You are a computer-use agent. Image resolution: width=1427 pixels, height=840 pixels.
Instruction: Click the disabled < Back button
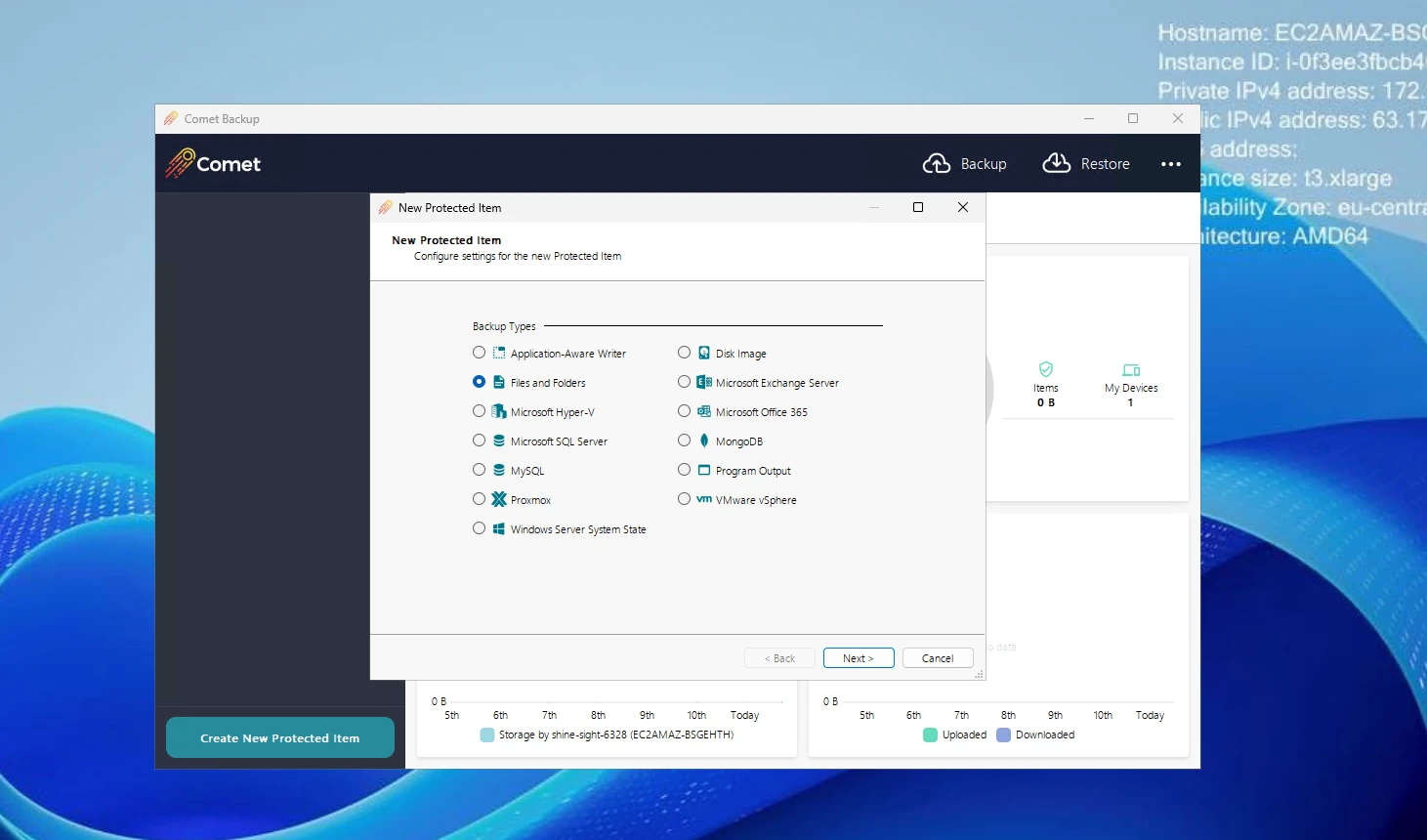(x=779, y=658)
